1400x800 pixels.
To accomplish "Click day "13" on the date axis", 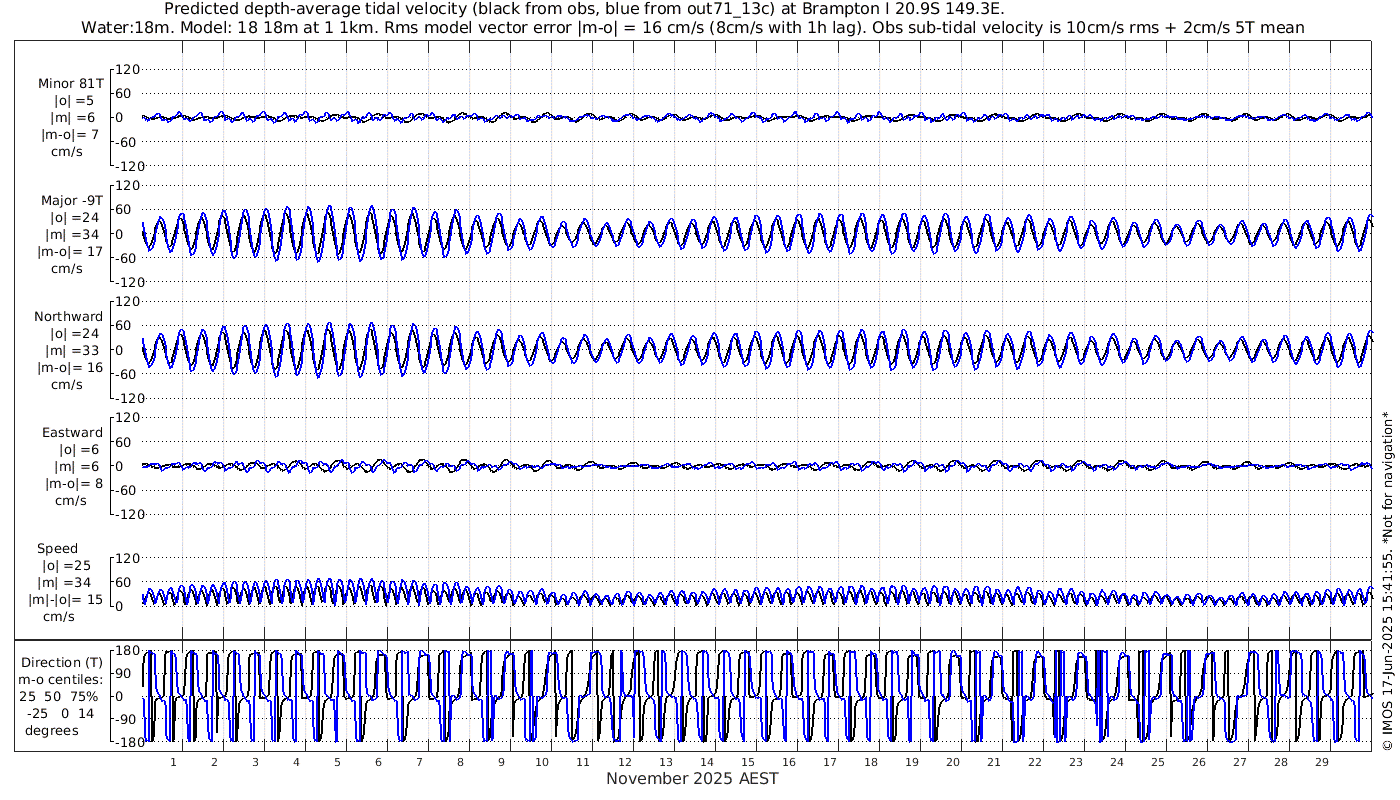I will [x=665, y=761].
